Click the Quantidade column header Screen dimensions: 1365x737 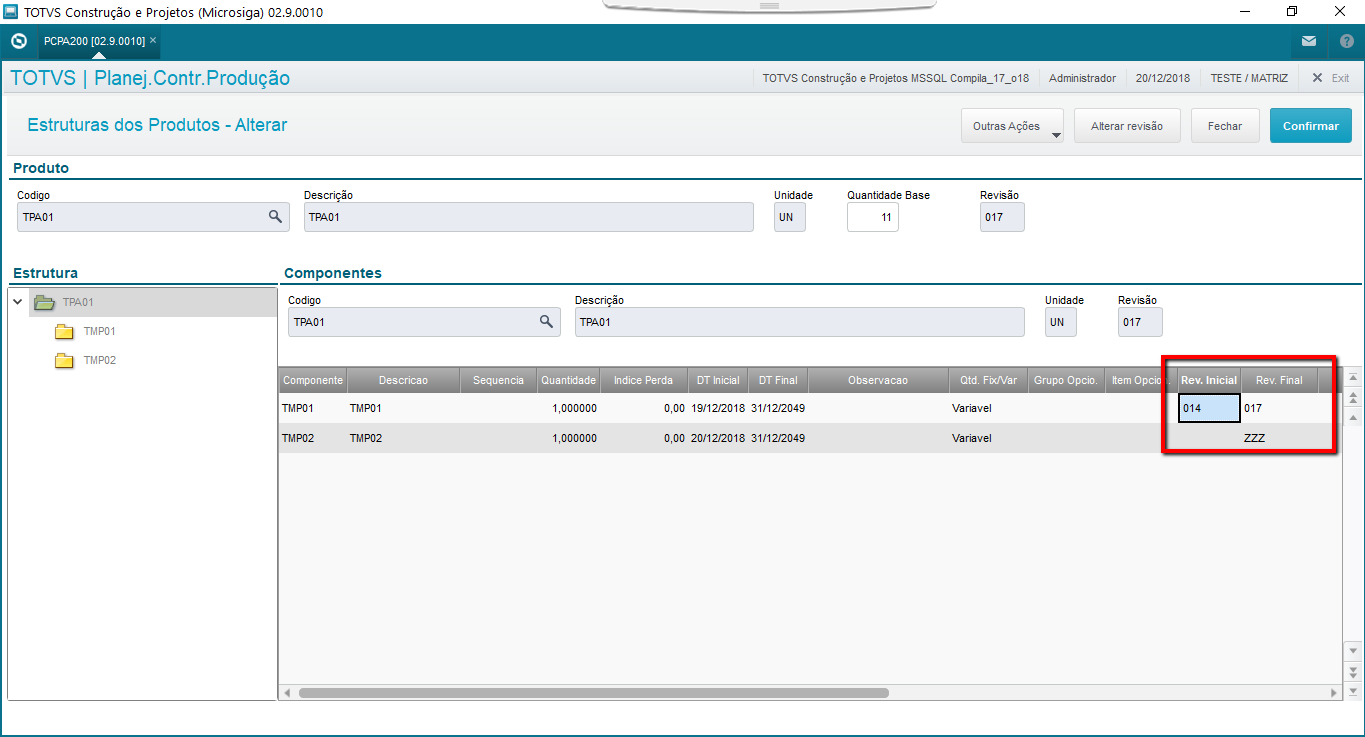pos(568,380)
